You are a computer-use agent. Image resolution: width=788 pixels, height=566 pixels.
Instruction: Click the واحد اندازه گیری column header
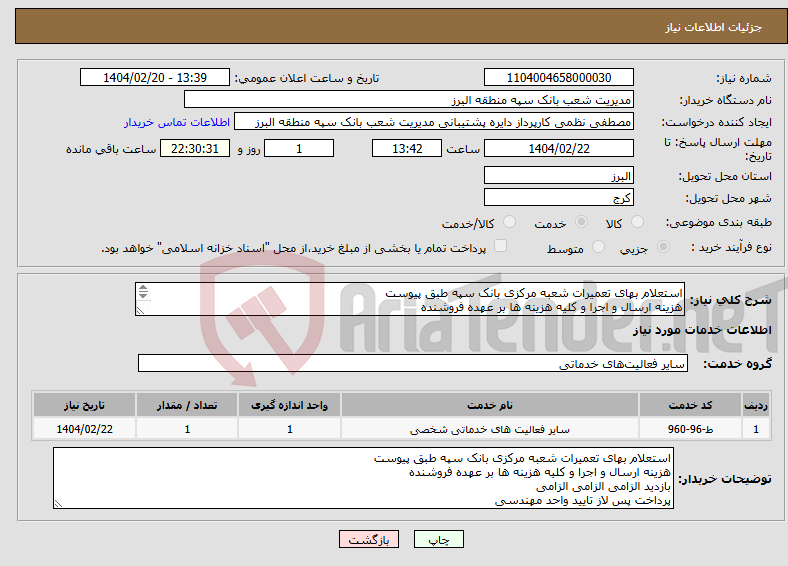289,405
